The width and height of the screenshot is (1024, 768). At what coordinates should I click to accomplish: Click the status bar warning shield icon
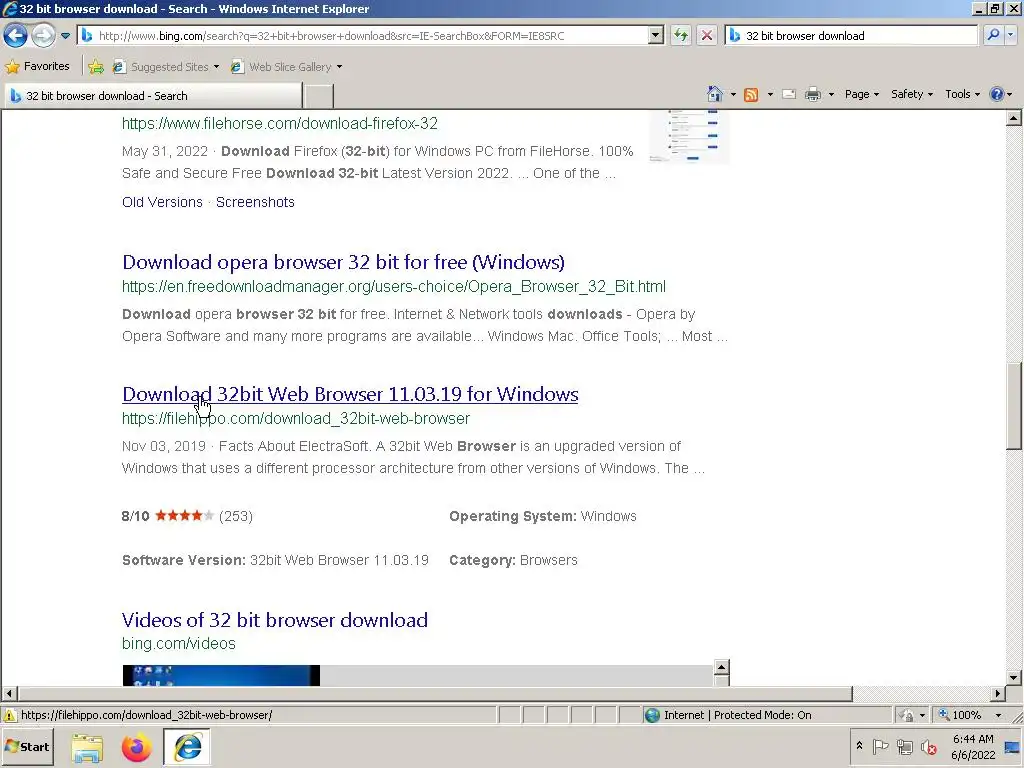coord(10,715)
